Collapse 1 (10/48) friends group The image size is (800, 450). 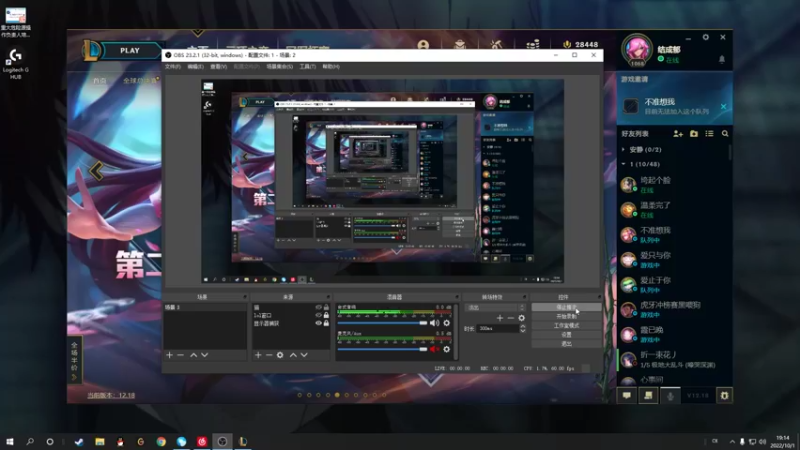pyautogui.click(x=623, y=164)
